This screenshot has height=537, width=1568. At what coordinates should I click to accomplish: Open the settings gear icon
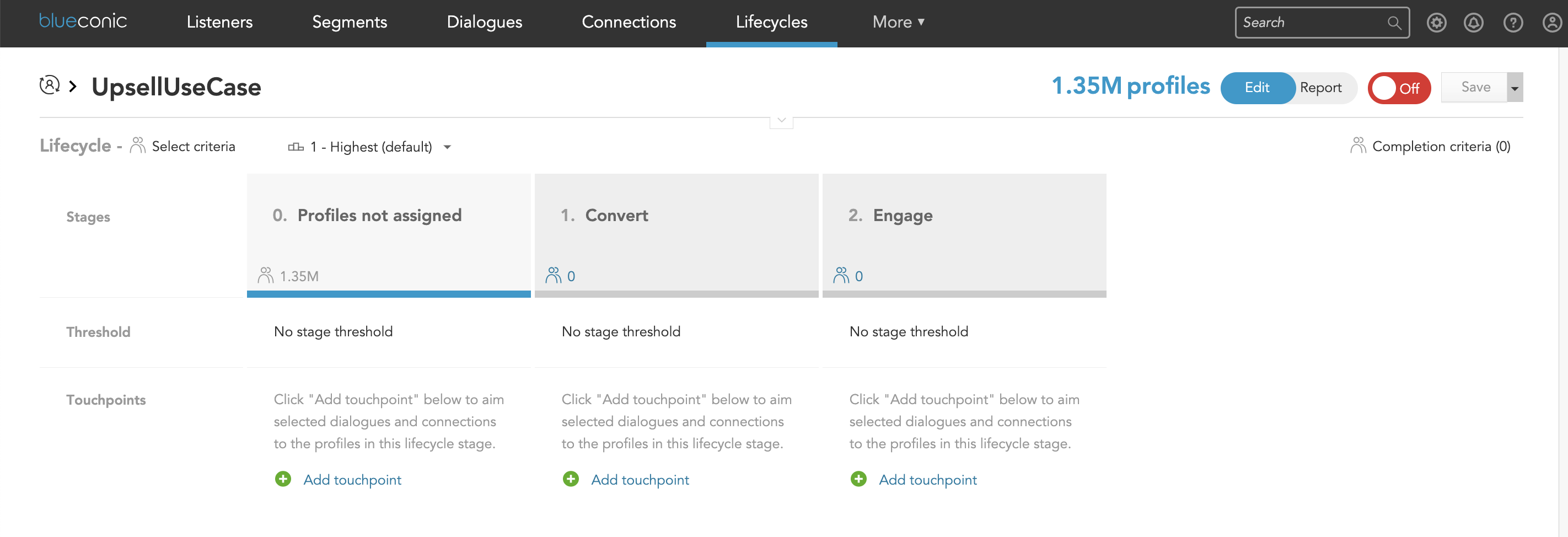point(1437,23)
